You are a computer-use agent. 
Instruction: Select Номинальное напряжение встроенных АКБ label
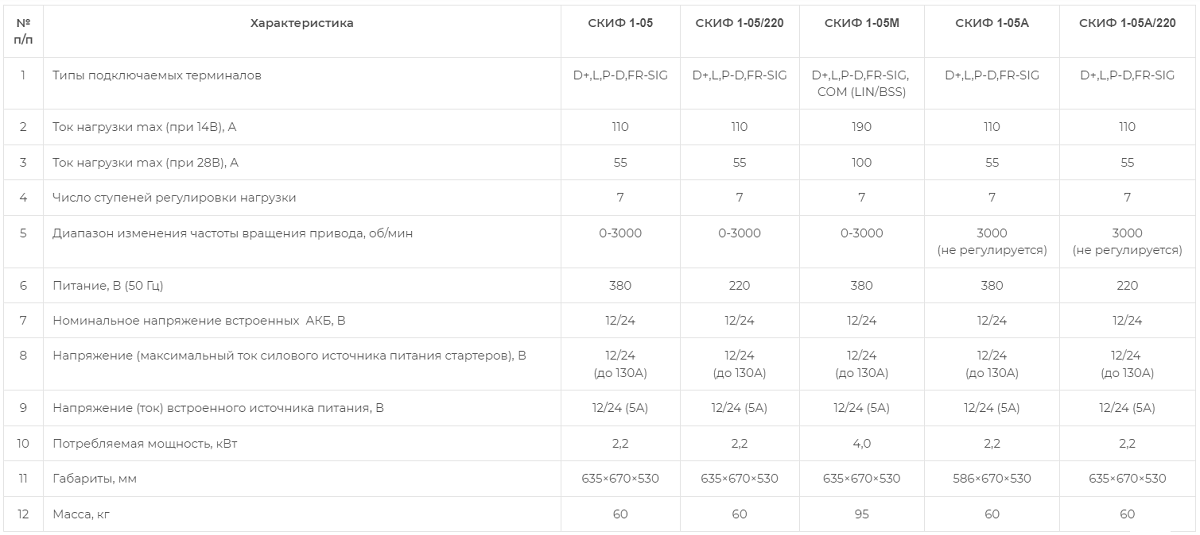(199, 321)
